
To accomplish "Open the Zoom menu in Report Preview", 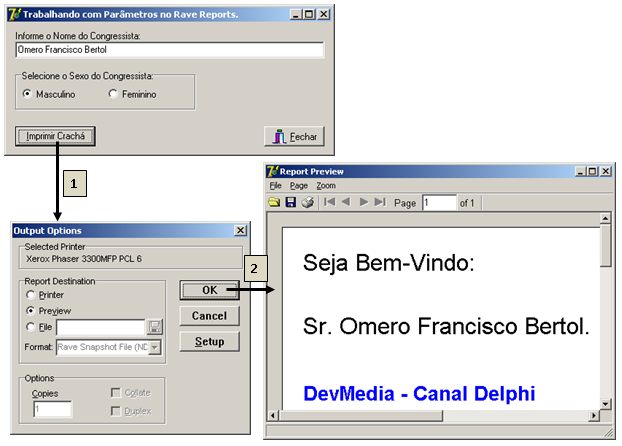I will [326, 186].
